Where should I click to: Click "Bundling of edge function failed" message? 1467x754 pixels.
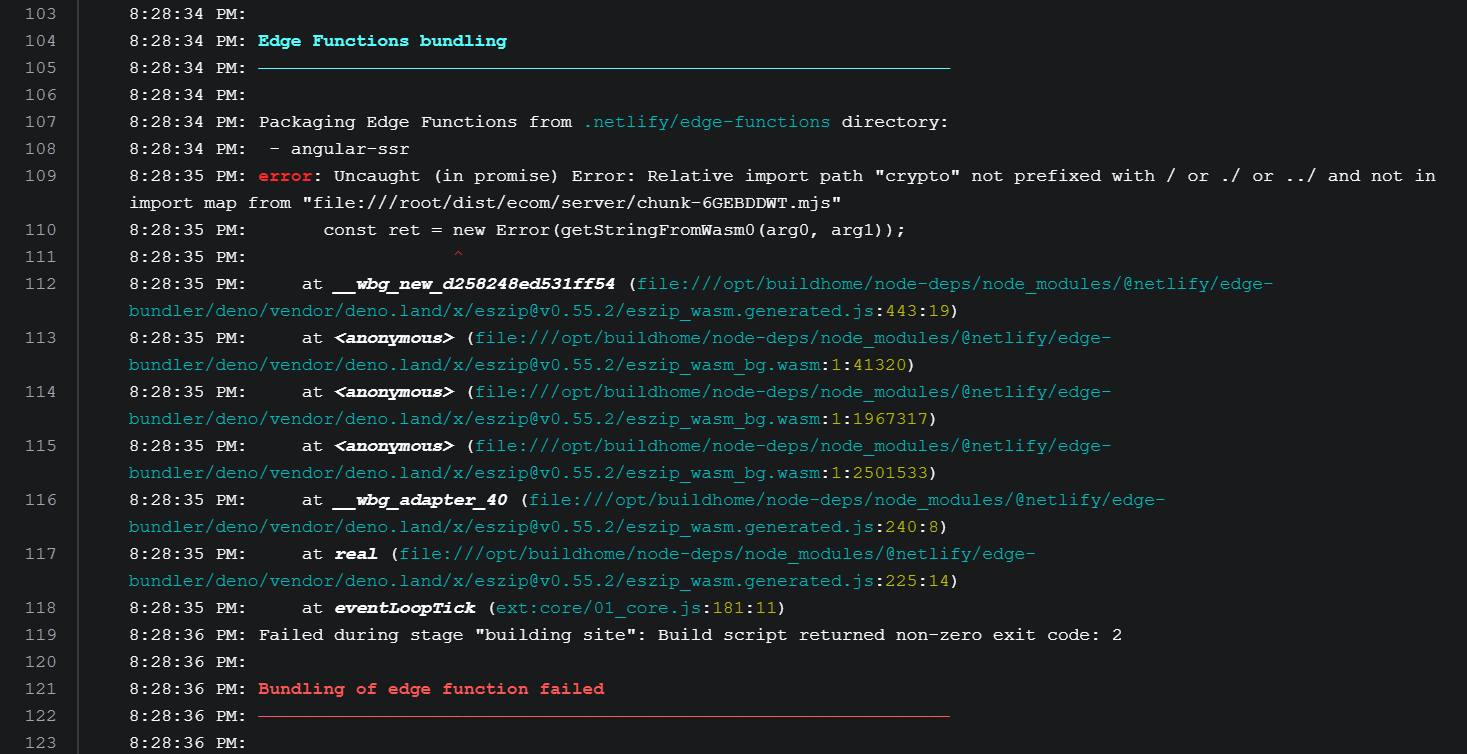click(431, 689)
